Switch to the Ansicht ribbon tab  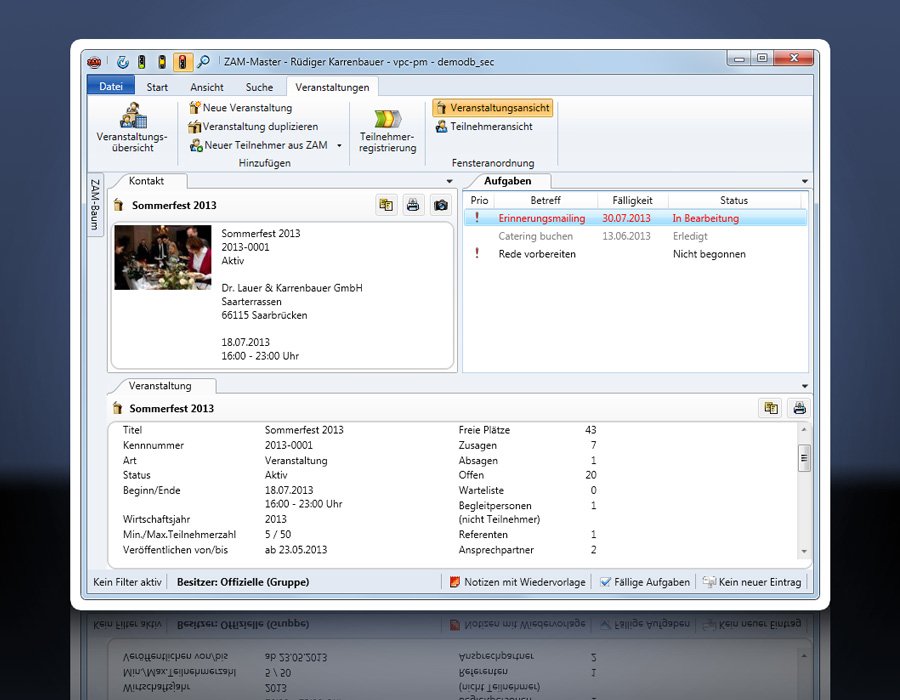point(207,87)
